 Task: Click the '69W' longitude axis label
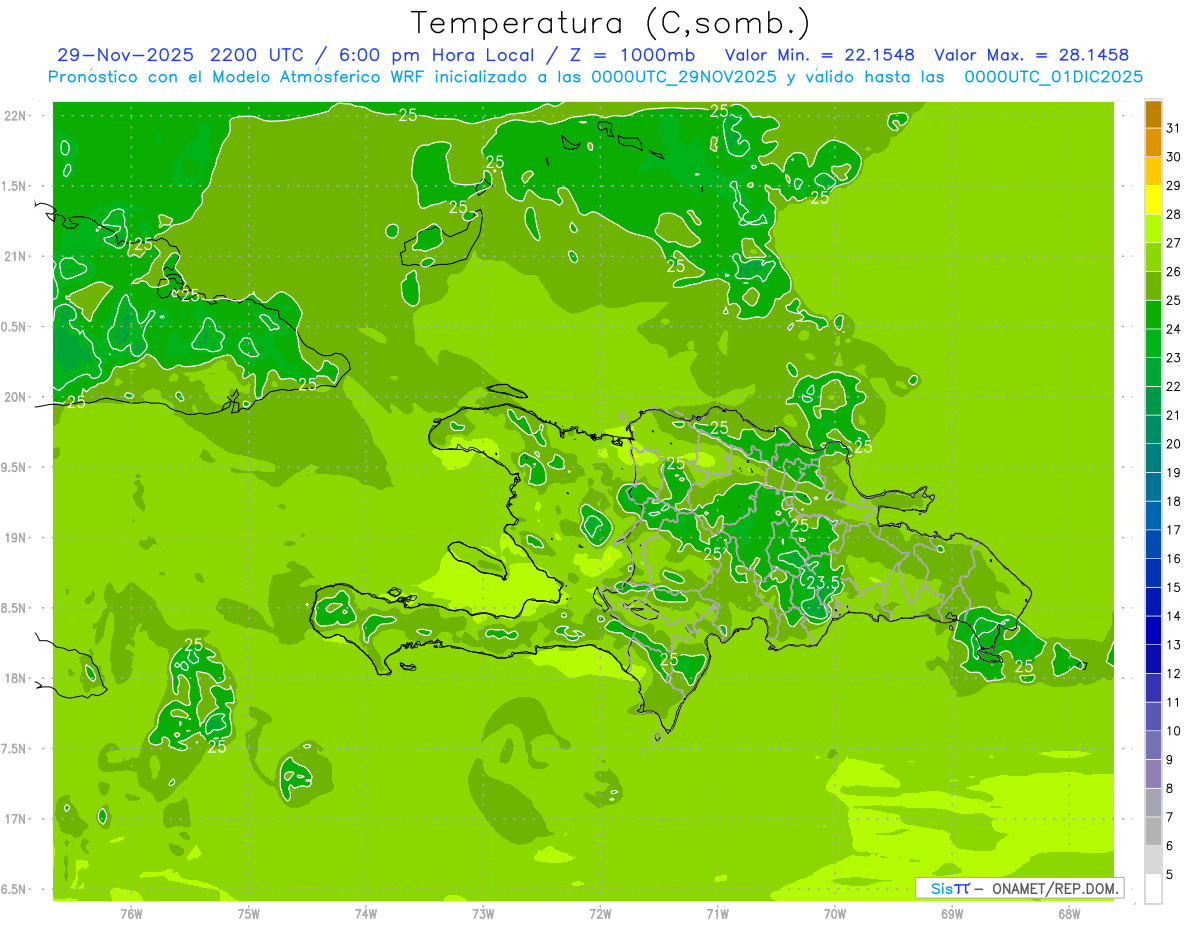pos(952,913)
